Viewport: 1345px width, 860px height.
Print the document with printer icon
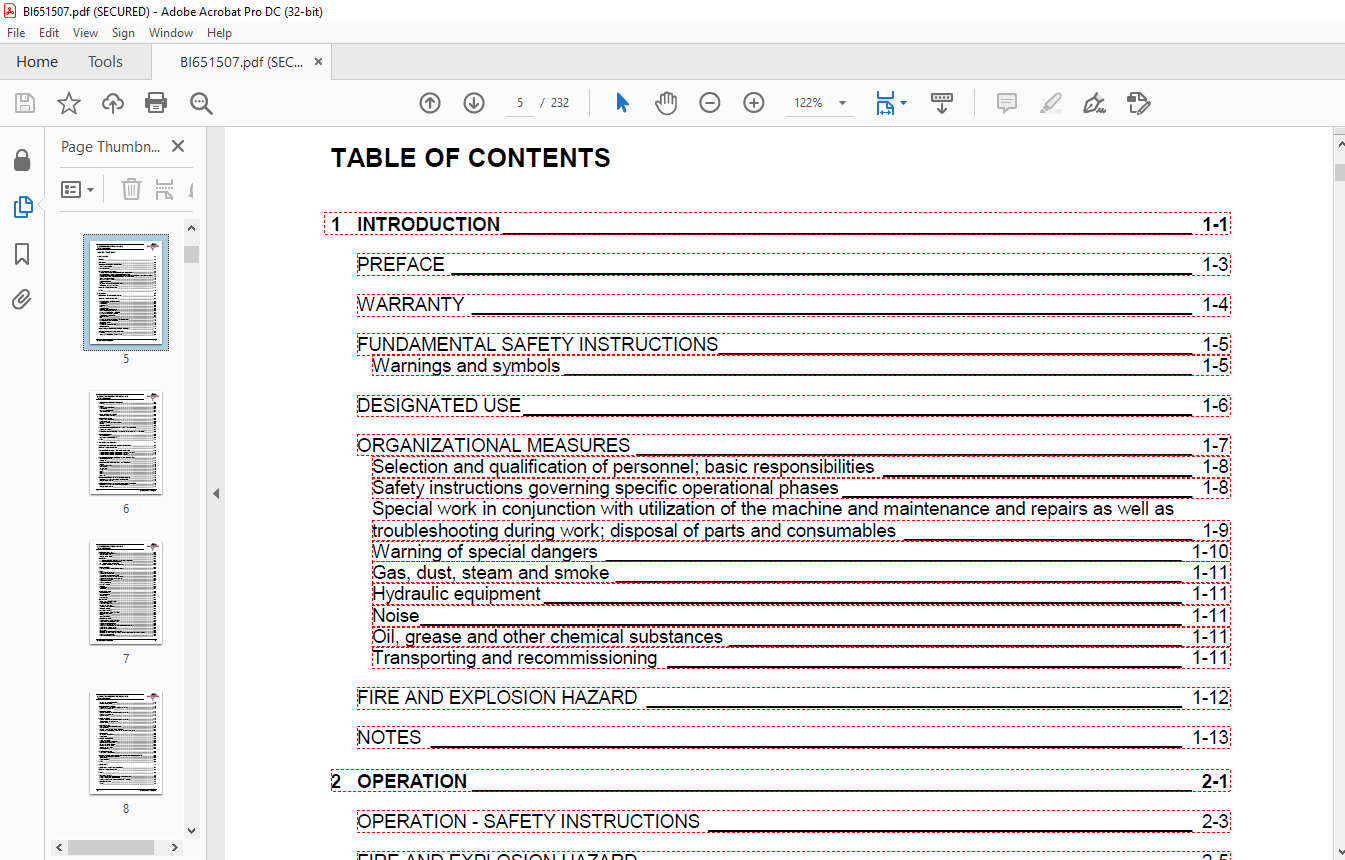click(x=156, y=103)
